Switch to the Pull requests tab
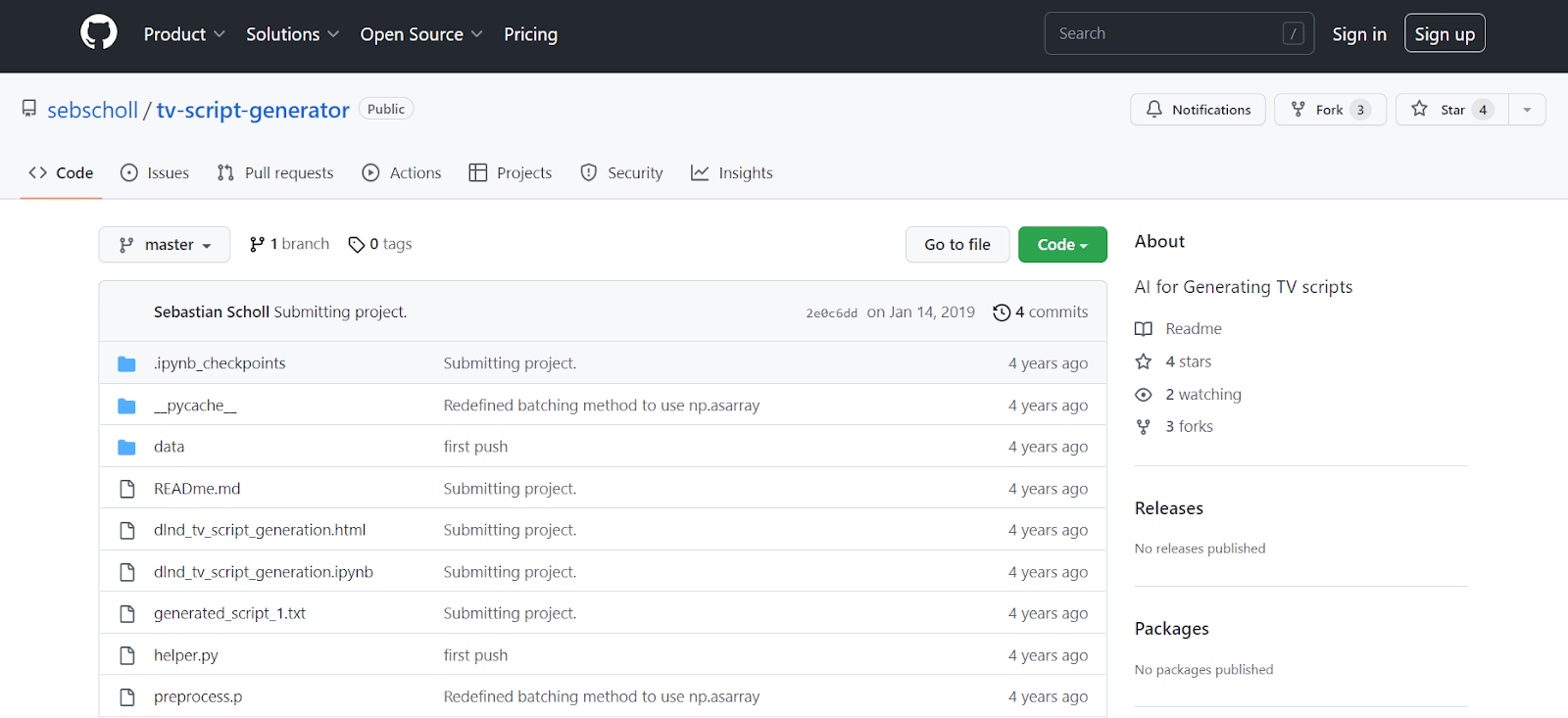 pyautogui.click(x=275, y=173)
